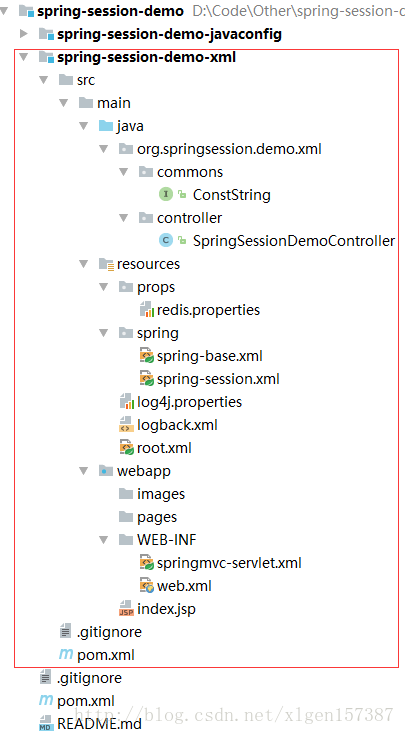This screenshot has height=735, width=405.
Task: Expand the spring-session-demo-javaconfig module
Action: 24,33
